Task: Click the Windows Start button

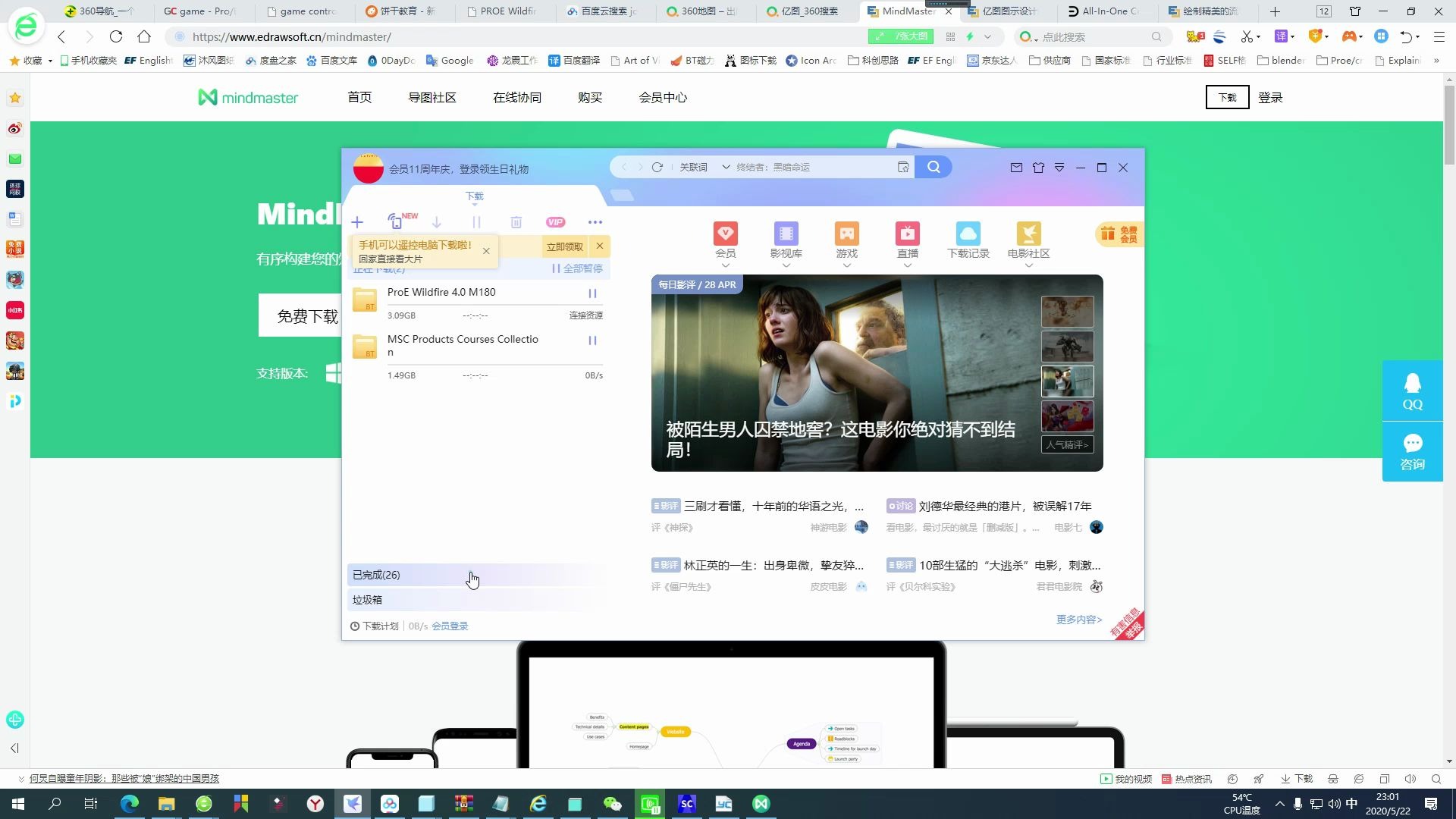Action: (18, 804)
